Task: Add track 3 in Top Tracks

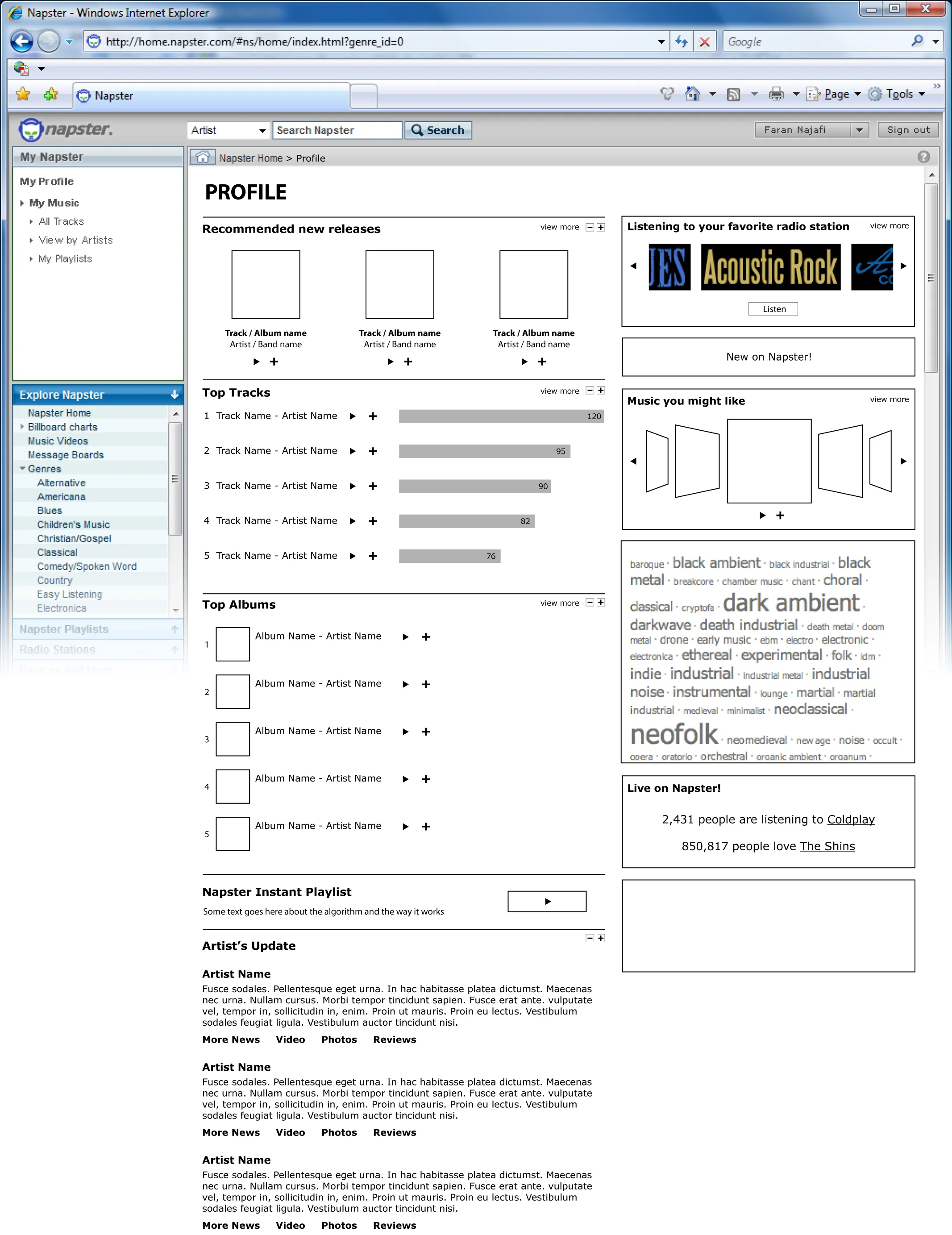Action: coord(373,487)
